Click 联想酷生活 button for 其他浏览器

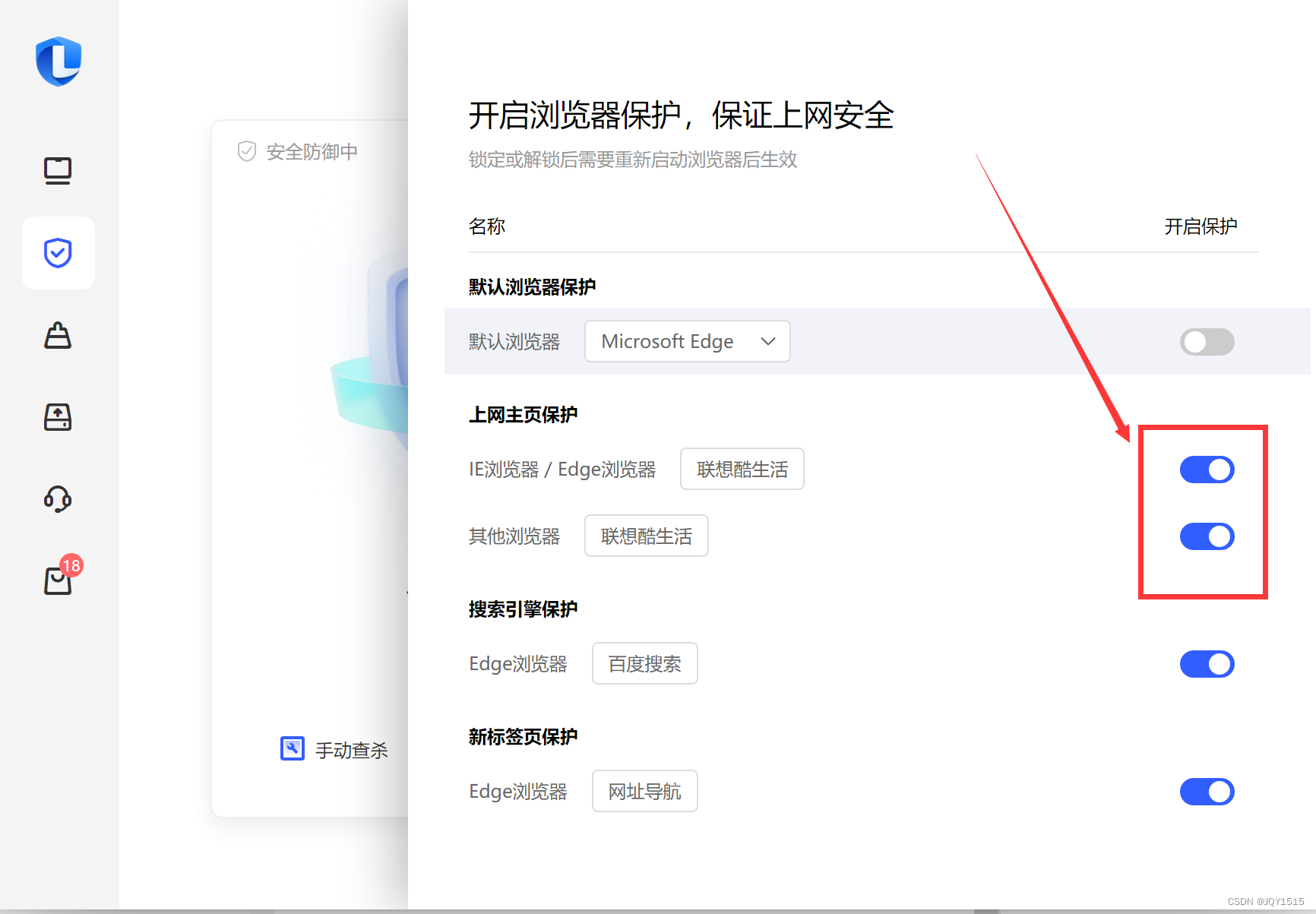[646, 536]
